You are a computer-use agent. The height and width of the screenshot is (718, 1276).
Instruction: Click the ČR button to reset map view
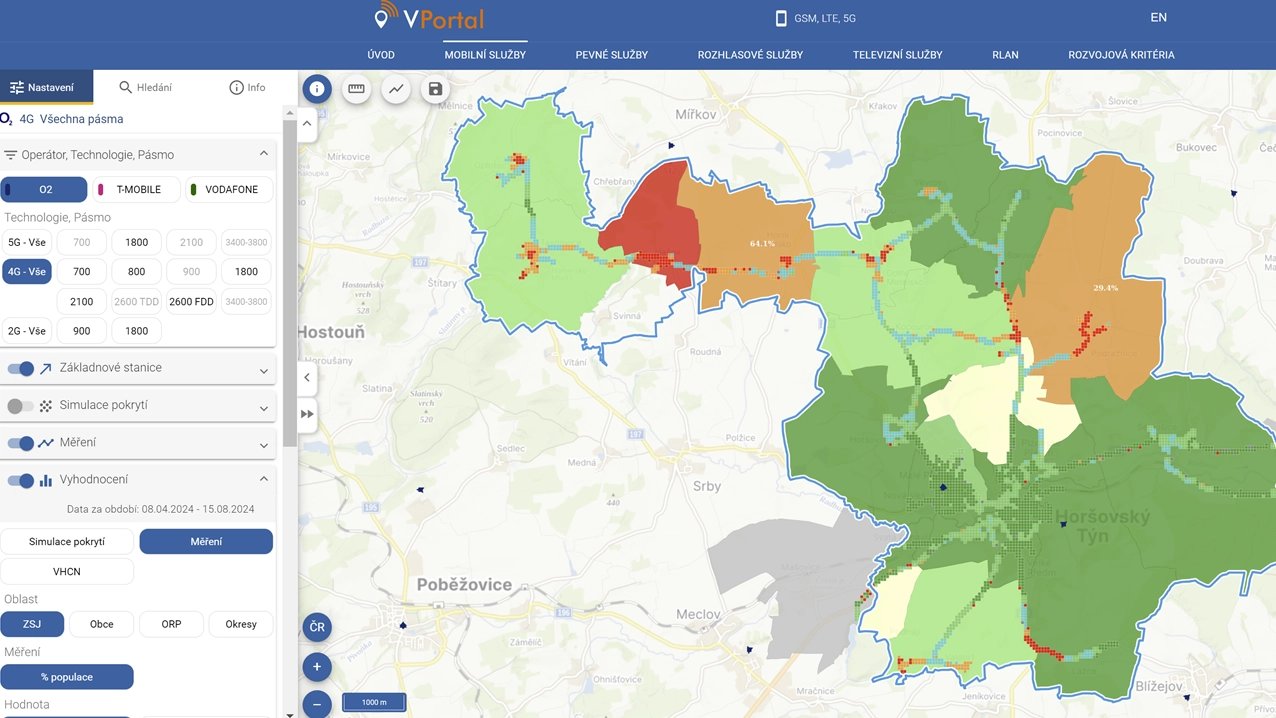coord(316,627)
